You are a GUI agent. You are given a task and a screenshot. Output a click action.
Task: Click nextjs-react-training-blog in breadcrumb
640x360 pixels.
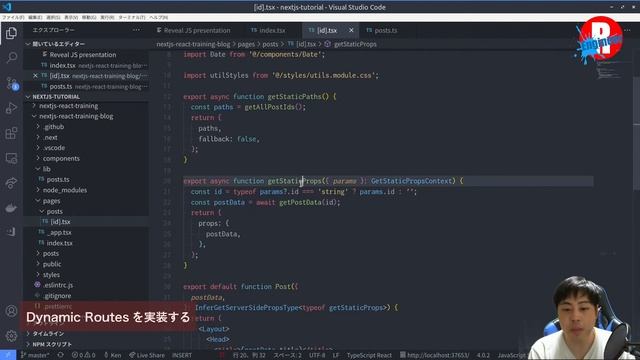click(x=193, y=44)
